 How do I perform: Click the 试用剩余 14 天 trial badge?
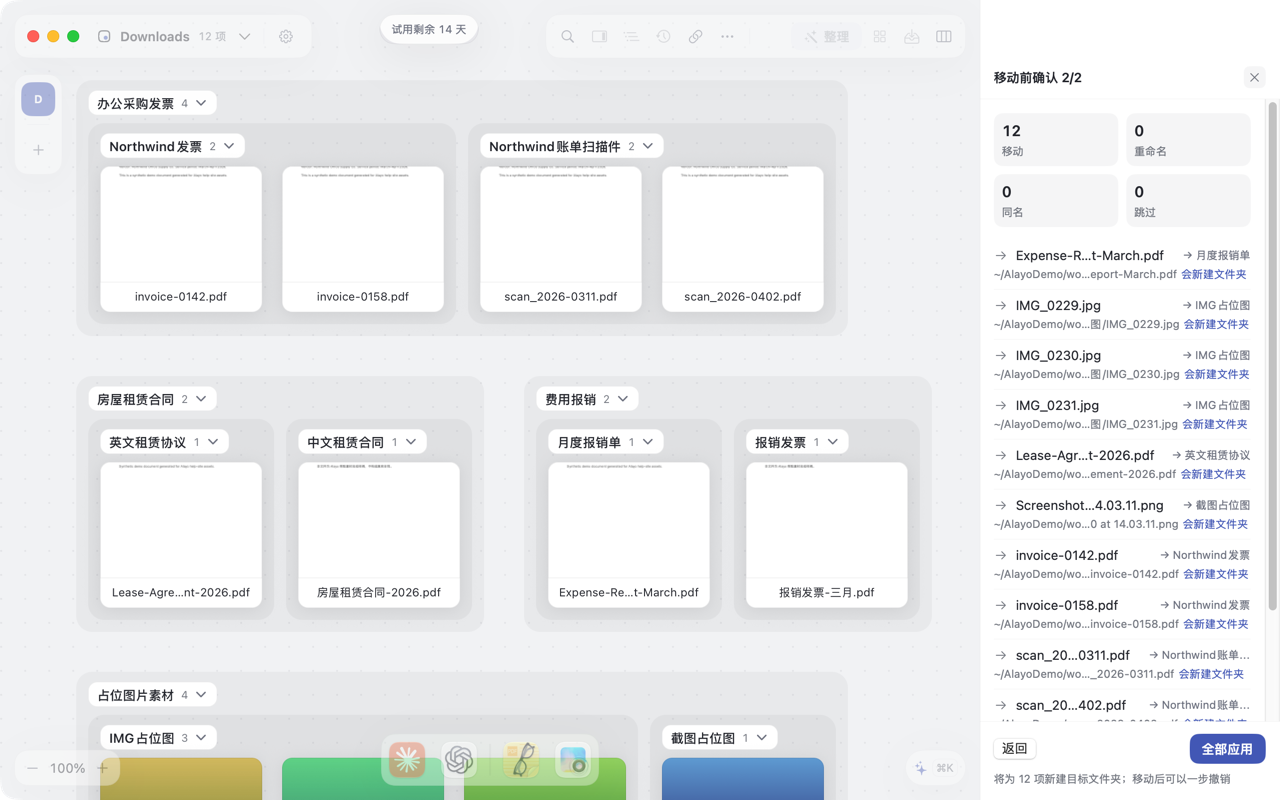coord(429,29)
